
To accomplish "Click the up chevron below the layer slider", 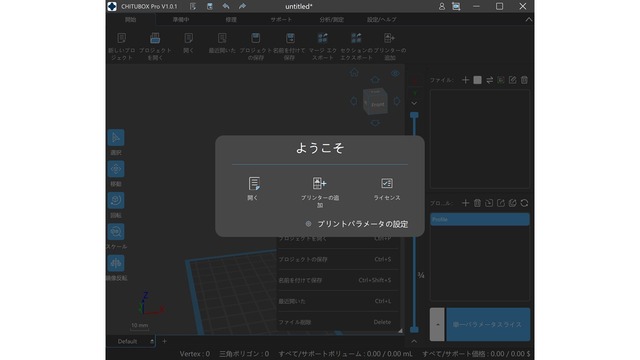I will click(x=414, y=341).
